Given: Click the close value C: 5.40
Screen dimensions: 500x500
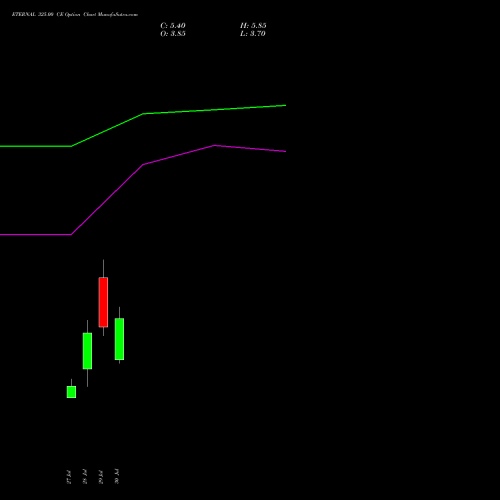Looking at the screenshot, I should point(173,26).
